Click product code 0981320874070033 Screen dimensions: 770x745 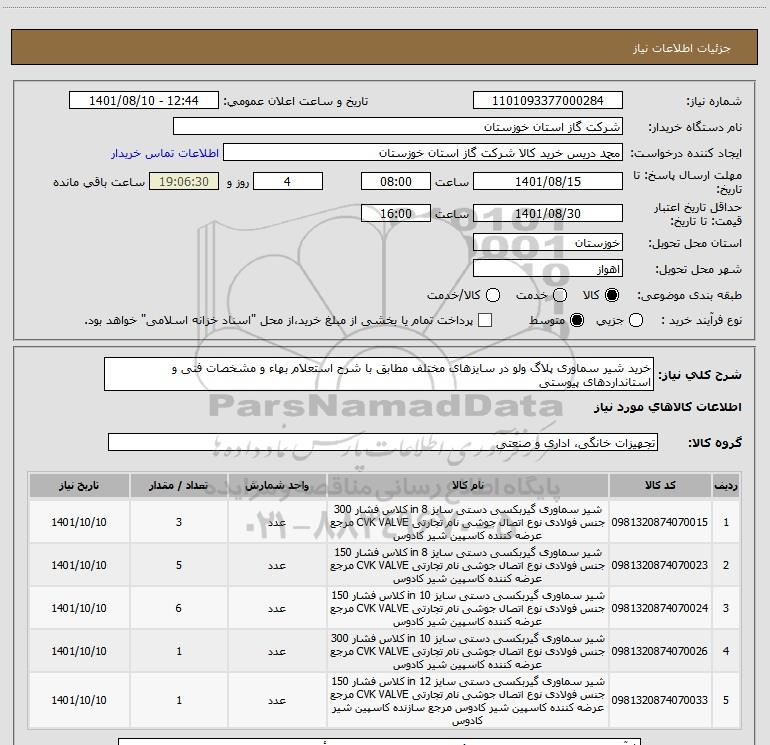660,700
